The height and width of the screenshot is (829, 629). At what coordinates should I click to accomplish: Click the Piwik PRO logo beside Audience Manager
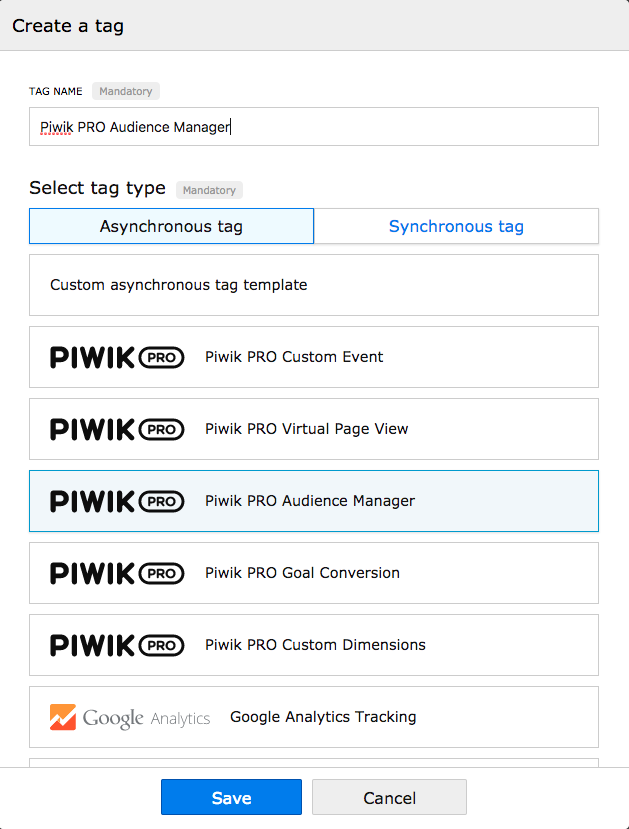(x=117, y=501)
